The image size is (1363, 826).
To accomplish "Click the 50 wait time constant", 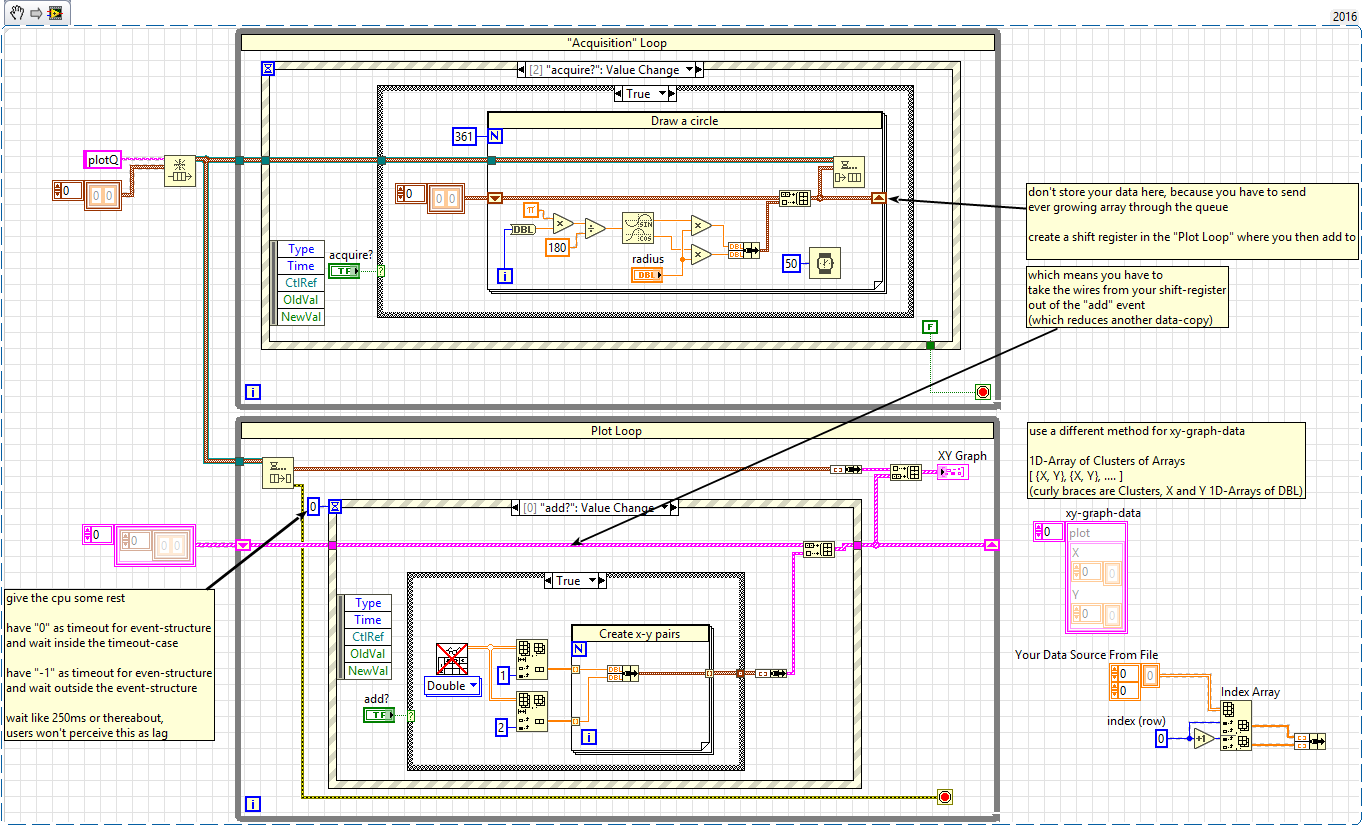I will click(x=793, y=263).
